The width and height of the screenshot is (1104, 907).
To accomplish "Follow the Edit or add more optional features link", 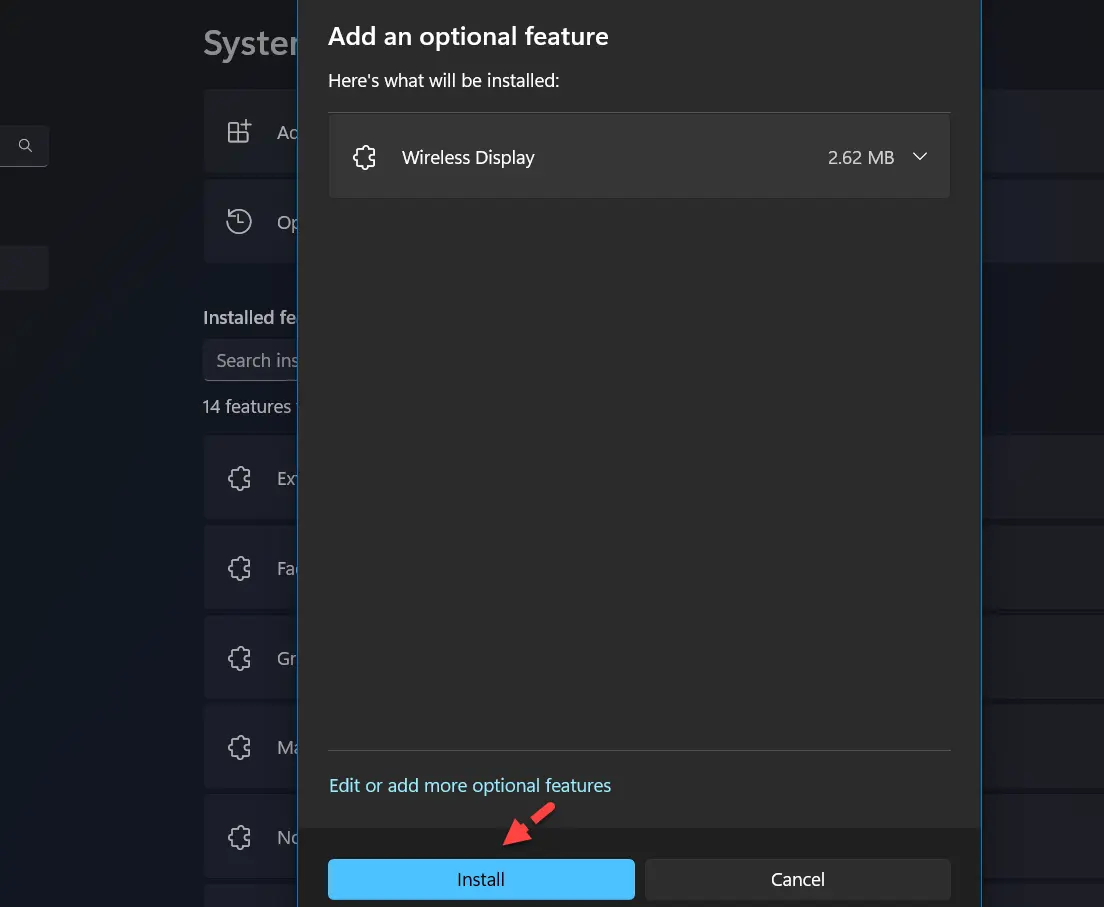I will point(470,785).
